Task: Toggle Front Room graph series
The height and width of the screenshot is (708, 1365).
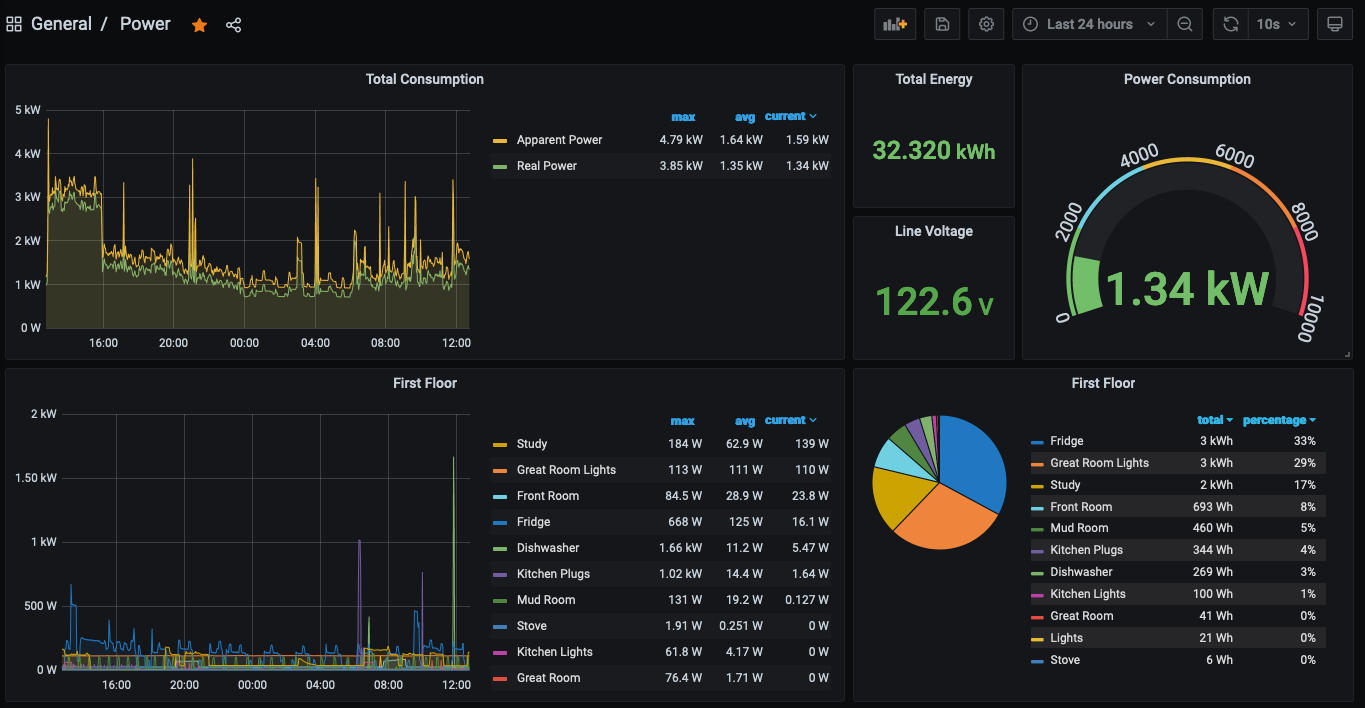Action: [547, 496]
